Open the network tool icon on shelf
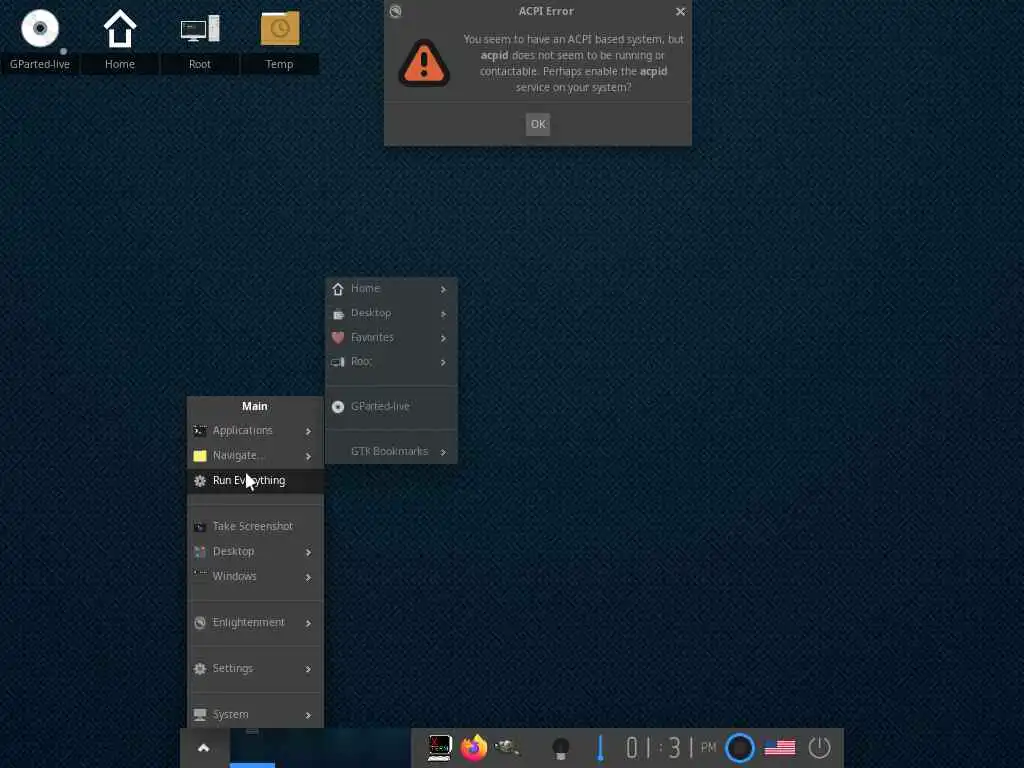The width and height of the screenshot is (1024, 768). coord(507,746)
